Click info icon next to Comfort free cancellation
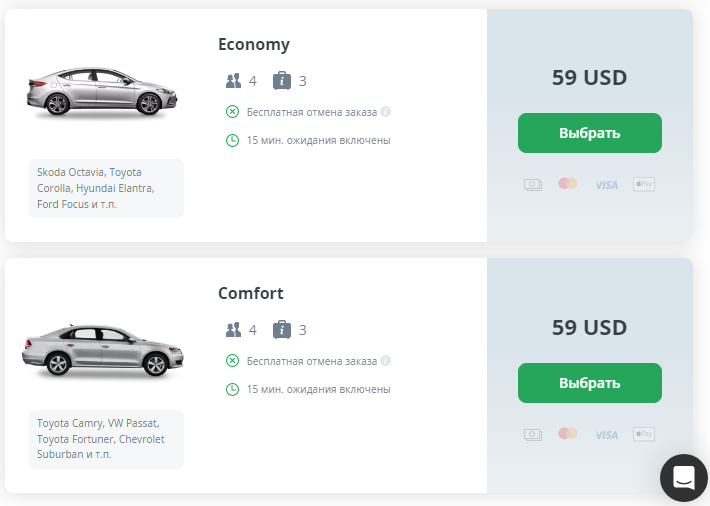 click(x=386, y=360)
